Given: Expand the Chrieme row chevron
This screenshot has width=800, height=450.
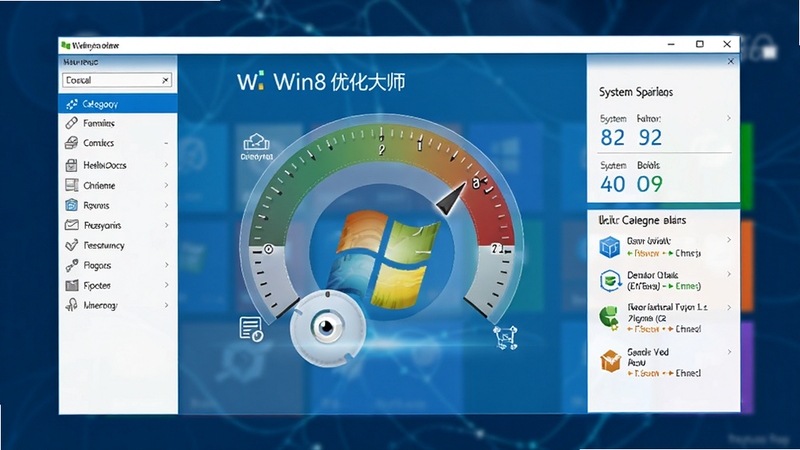Looking at the screenshot, I should (x=166, y=185).
